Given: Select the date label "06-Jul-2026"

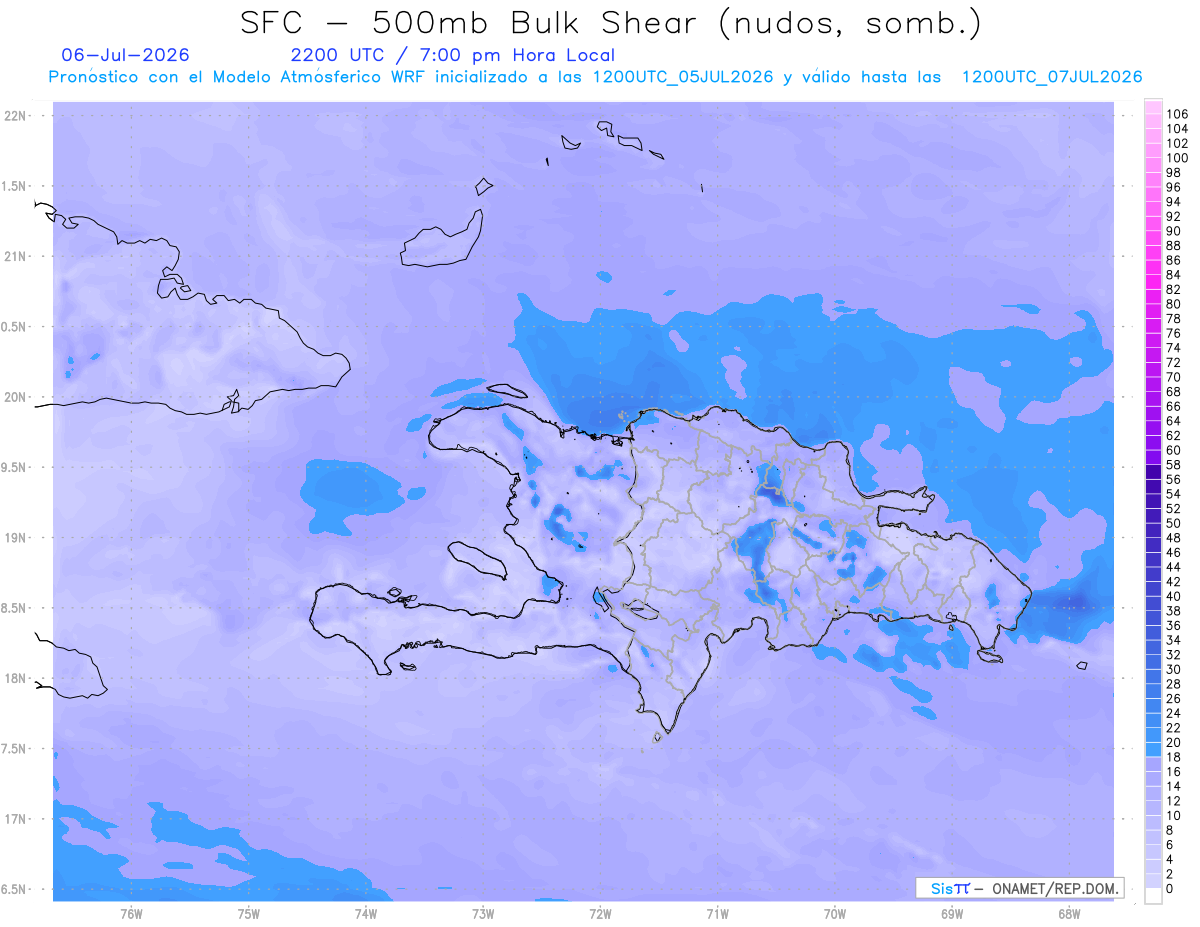Looking at the screenshot, I should click(126, 55).
